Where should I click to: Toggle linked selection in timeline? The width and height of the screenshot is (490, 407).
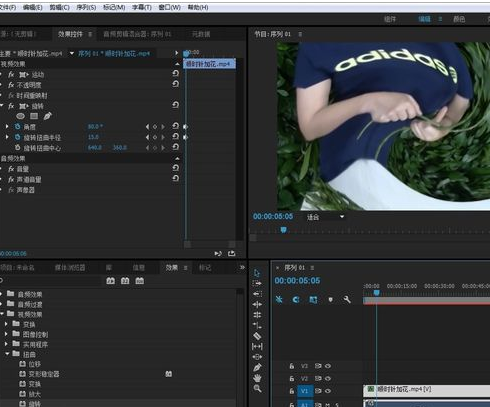pos(313,299)
